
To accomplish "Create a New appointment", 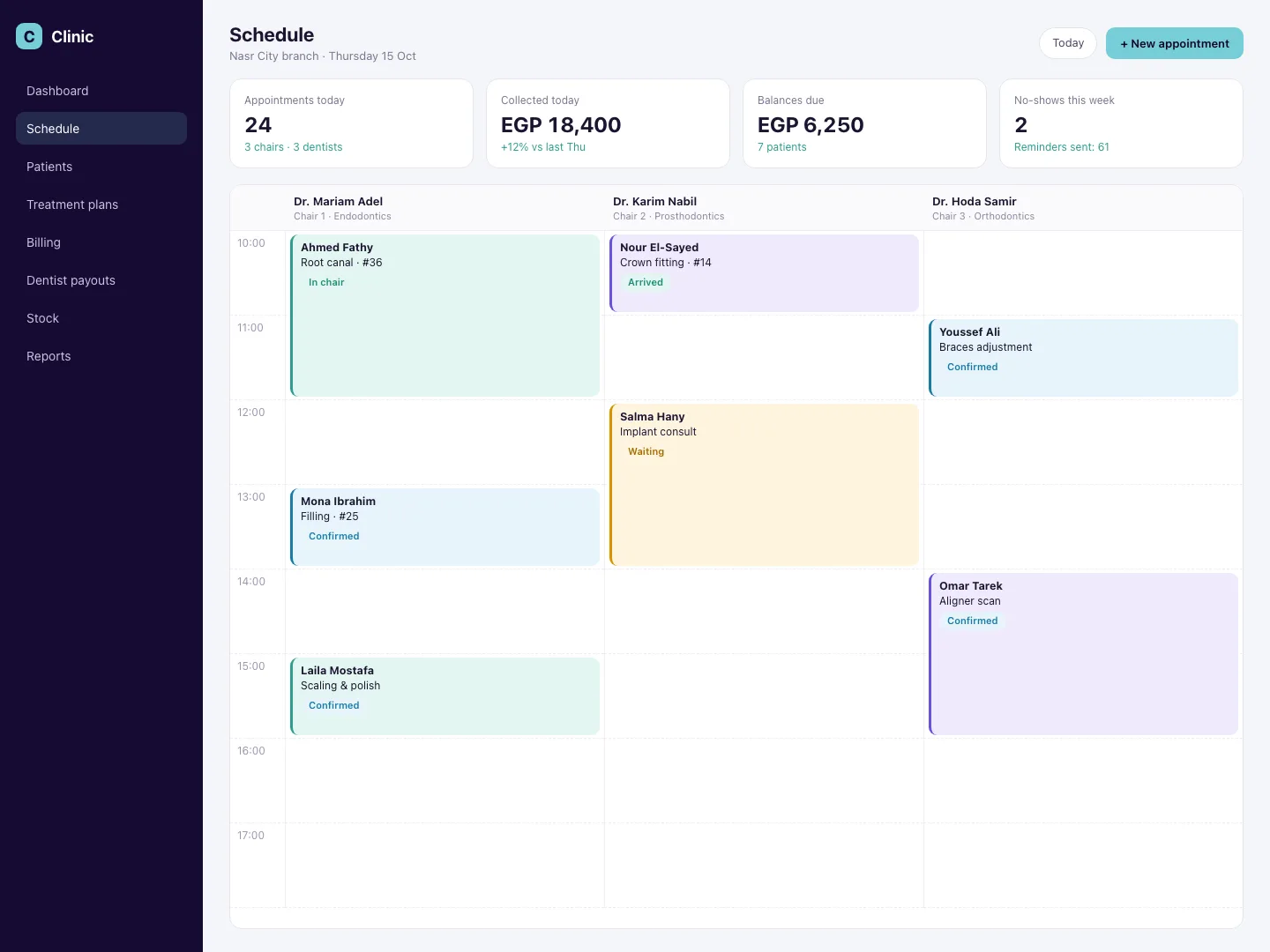I will click(1175, 43).
